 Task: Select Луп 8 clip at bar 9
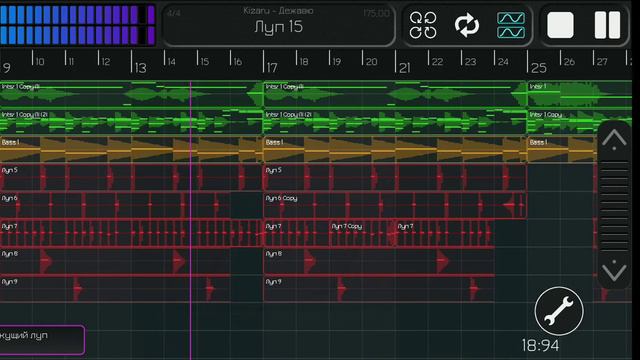(x=115, y=262)
